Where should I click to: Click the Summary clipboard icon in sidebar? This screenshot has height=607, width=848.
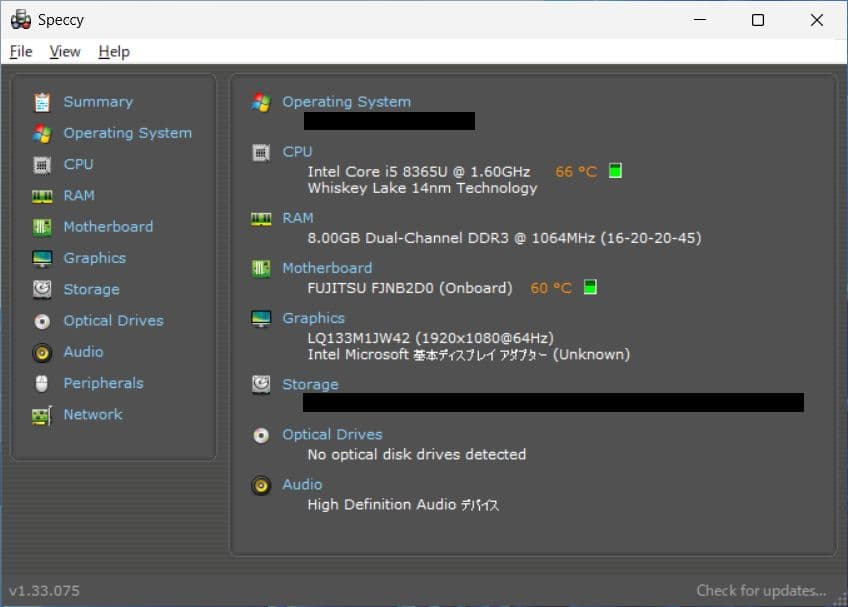point(42,102)
